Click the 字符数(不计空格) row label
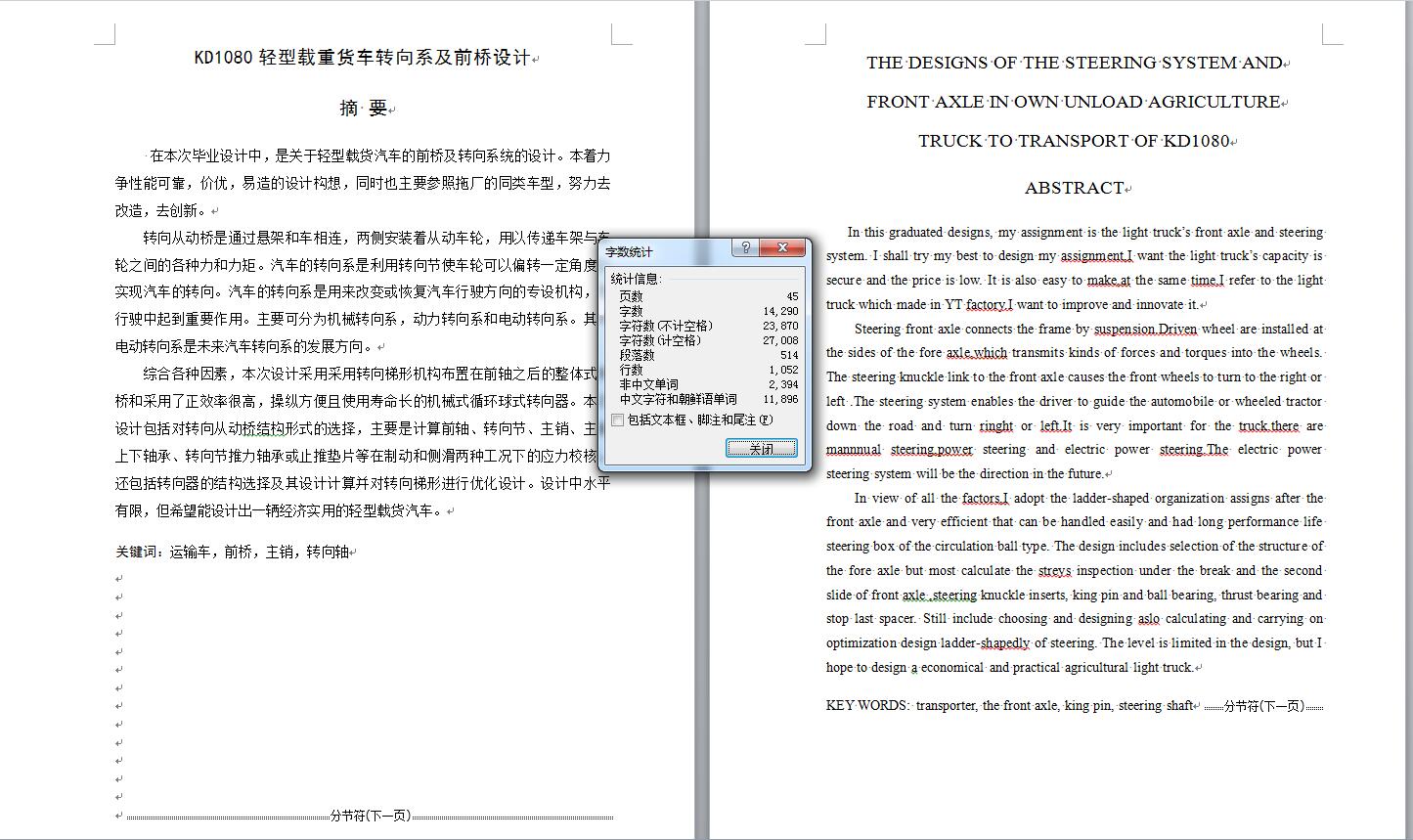This screenshot has width=1413, height=840. tap(666, 326)
